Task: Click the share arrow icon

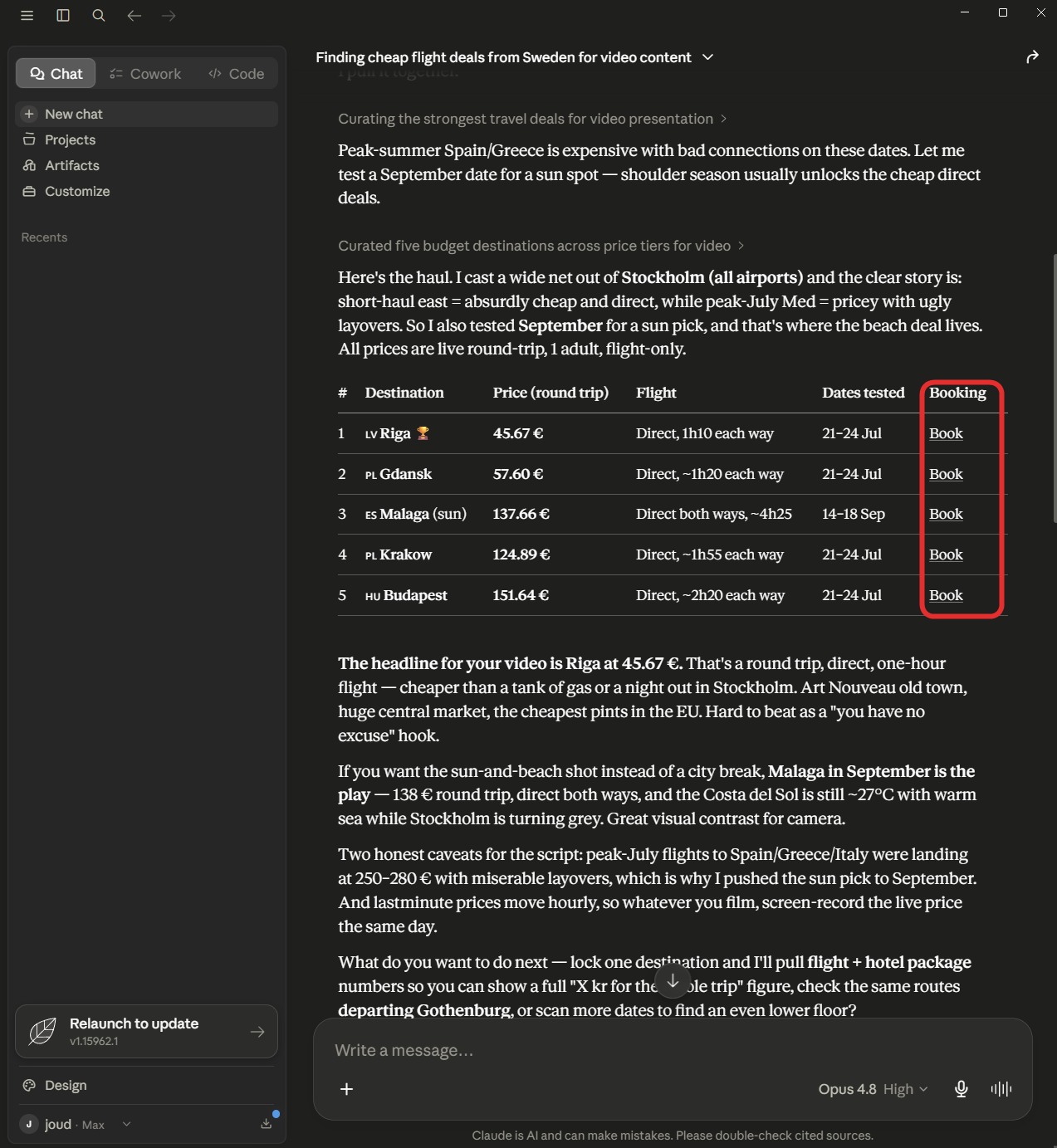Action: 1032,57
